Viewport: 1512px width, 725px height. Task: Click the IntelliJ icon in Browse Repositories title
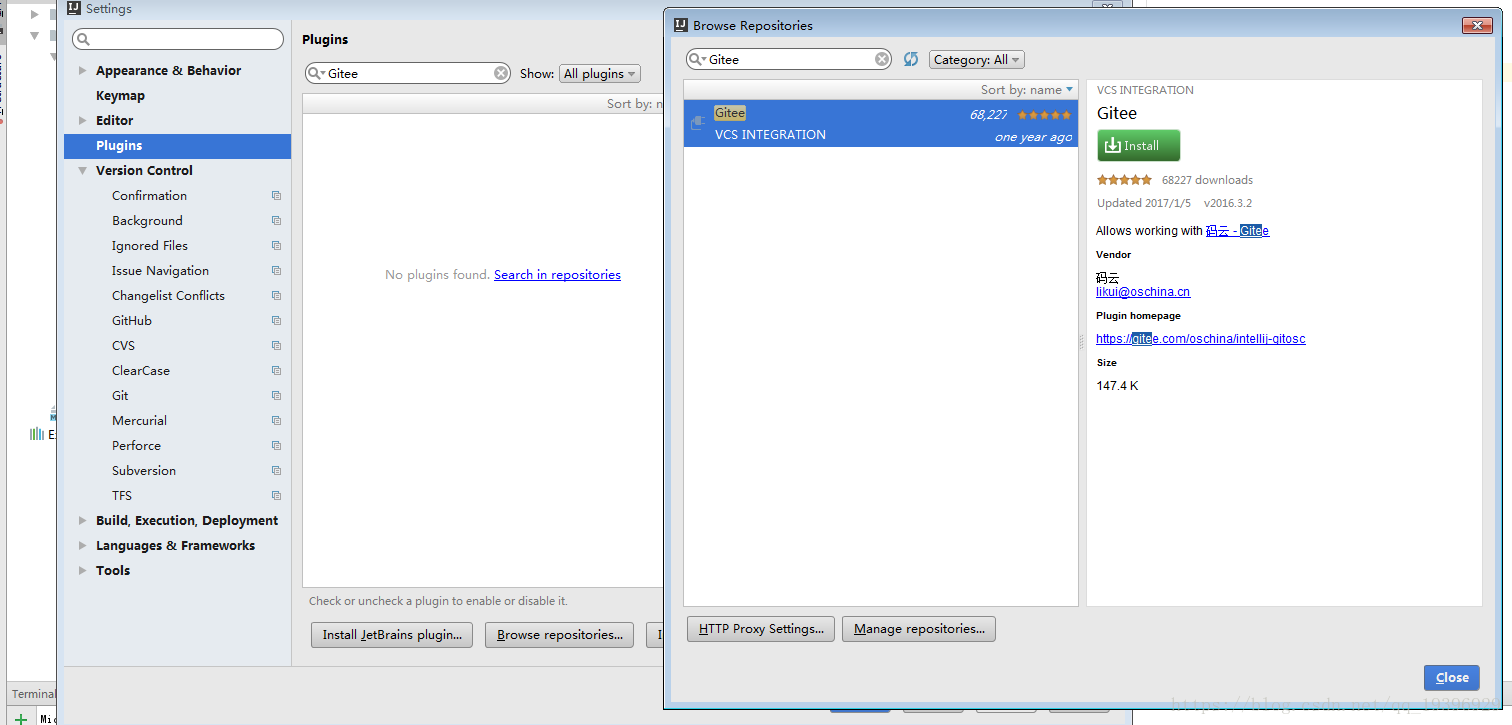(x=680, y=25)
